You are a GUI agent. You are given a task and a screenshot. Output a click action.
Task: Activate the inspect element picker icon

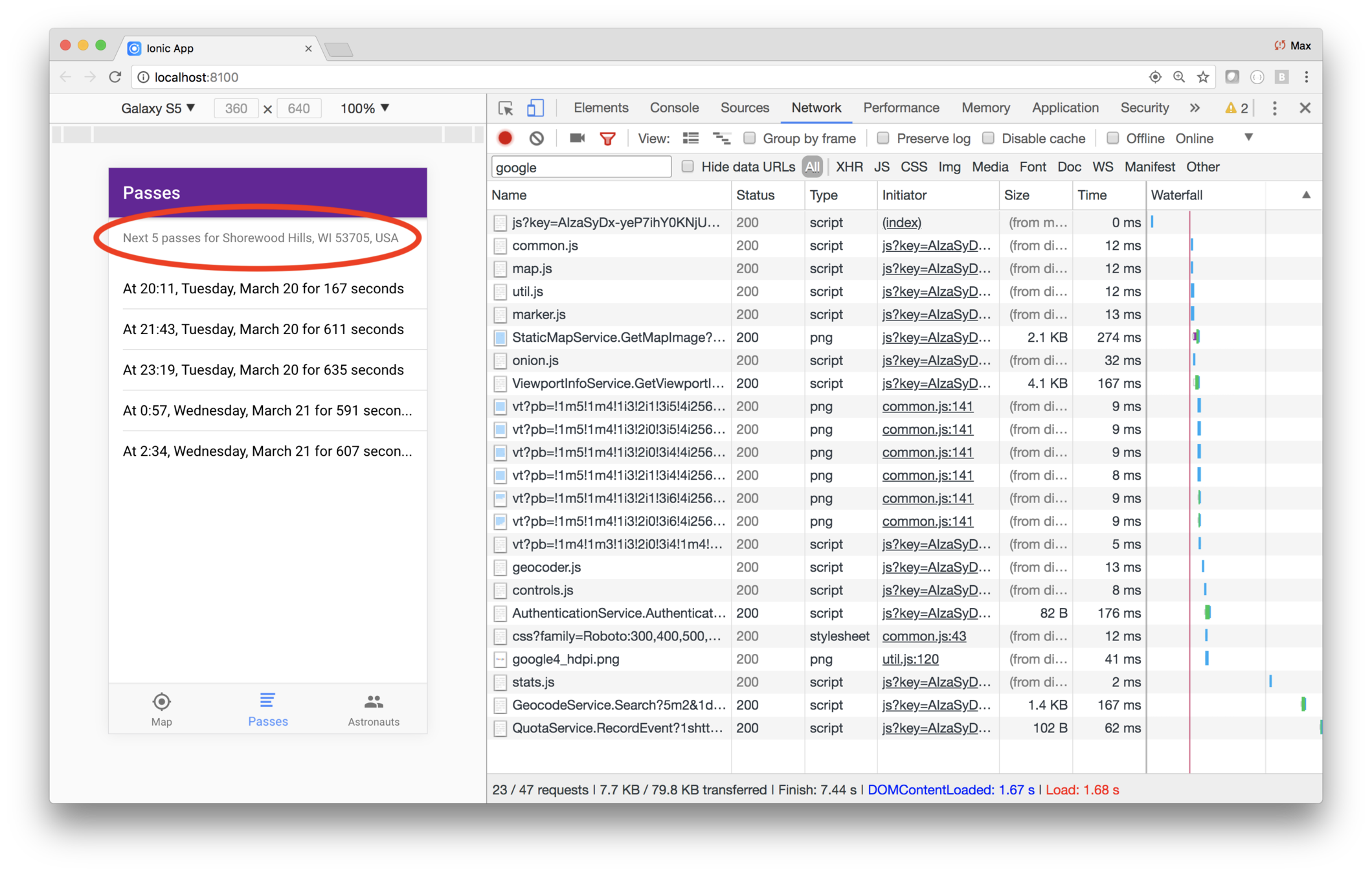tap(506, 108)
